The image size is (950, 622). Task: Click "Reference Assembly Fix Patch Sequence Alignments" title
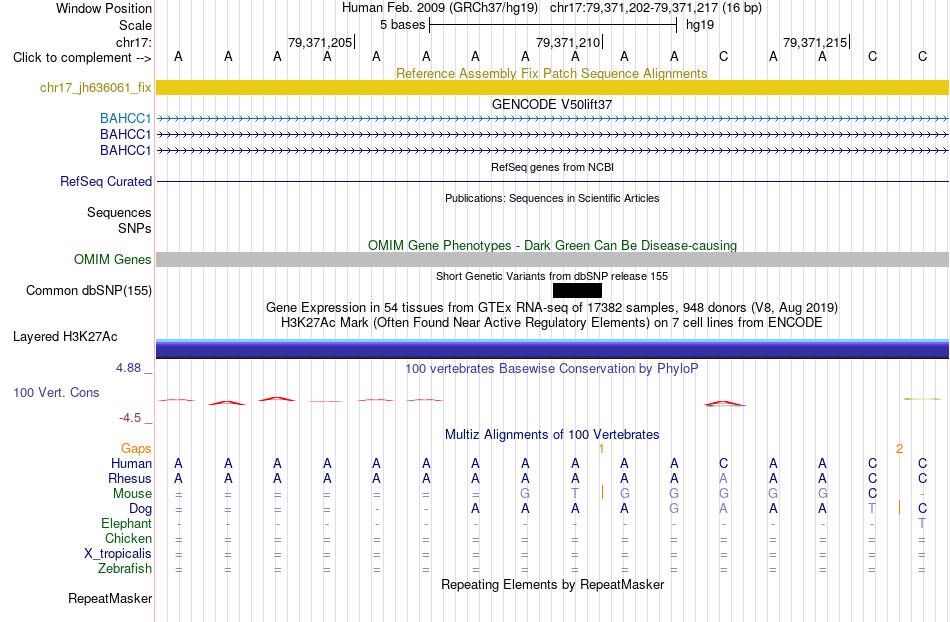point(551,73)
